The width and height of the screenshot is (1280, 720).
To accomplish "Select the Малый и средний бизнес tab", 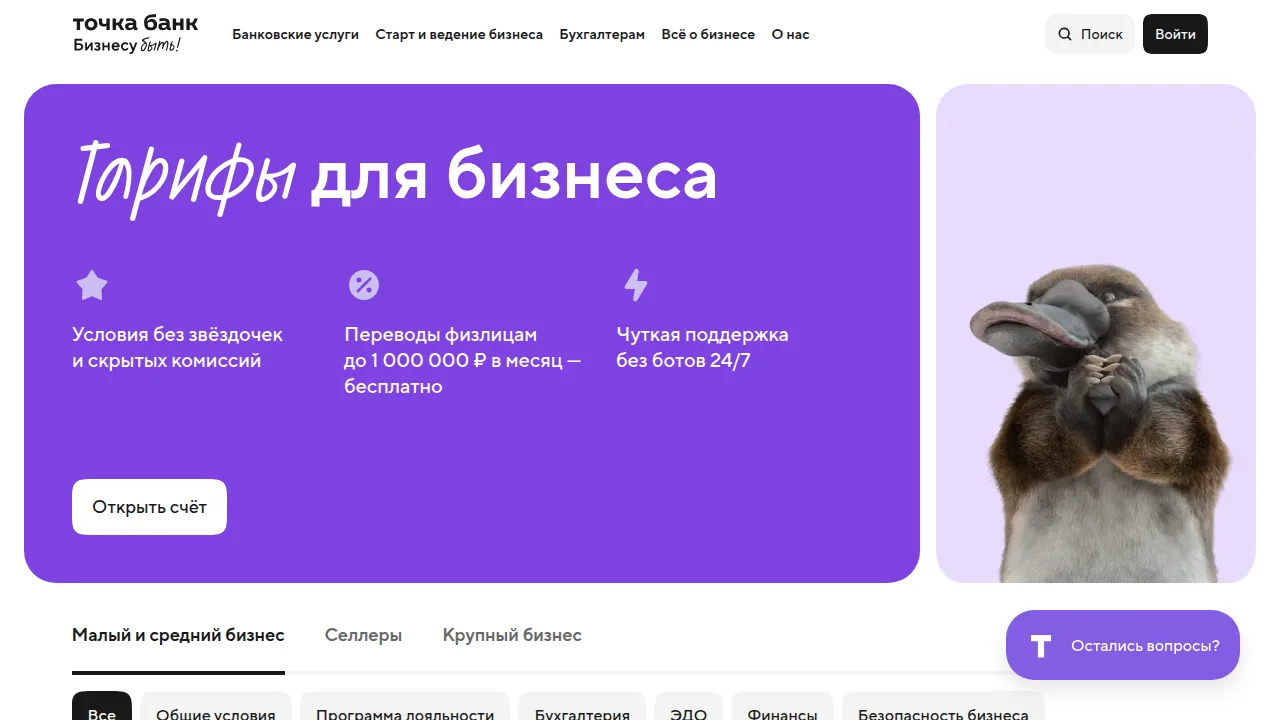I will point(178,636).
